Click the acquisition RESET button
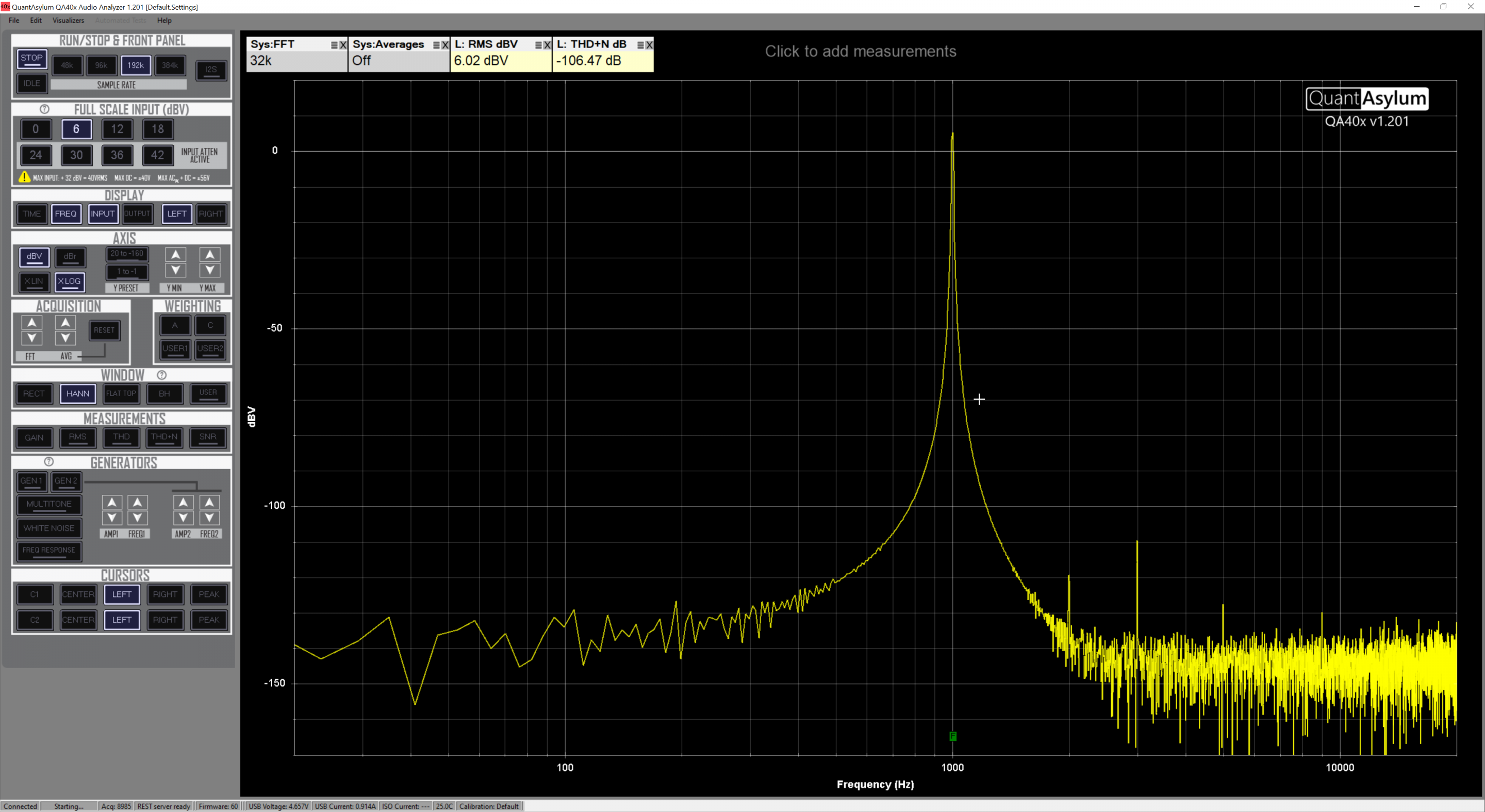Viewport: 1485px width, 812px height. (104, 330)
